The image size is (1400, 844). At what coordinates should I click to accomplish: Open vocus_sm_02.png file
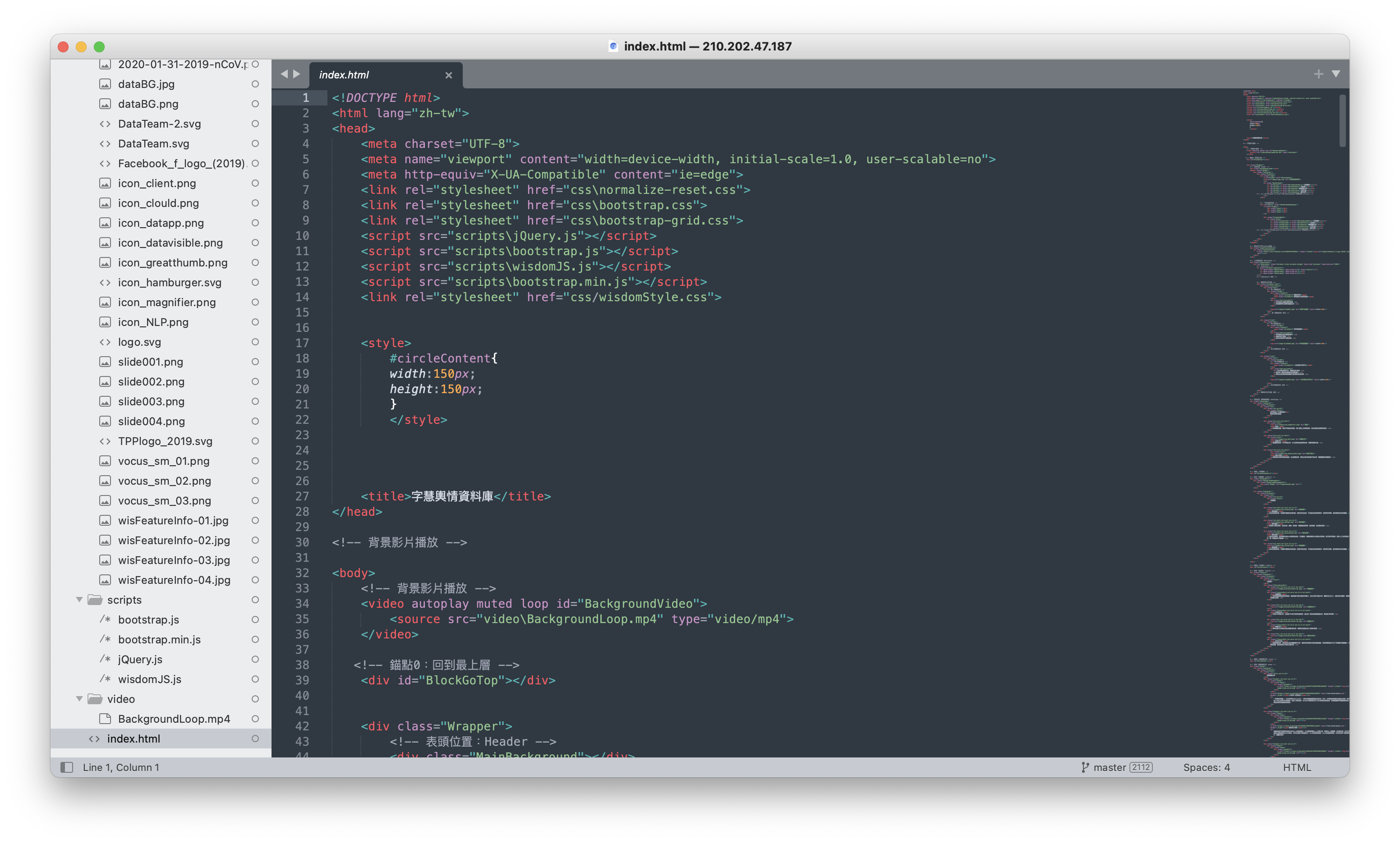[164, 481]
